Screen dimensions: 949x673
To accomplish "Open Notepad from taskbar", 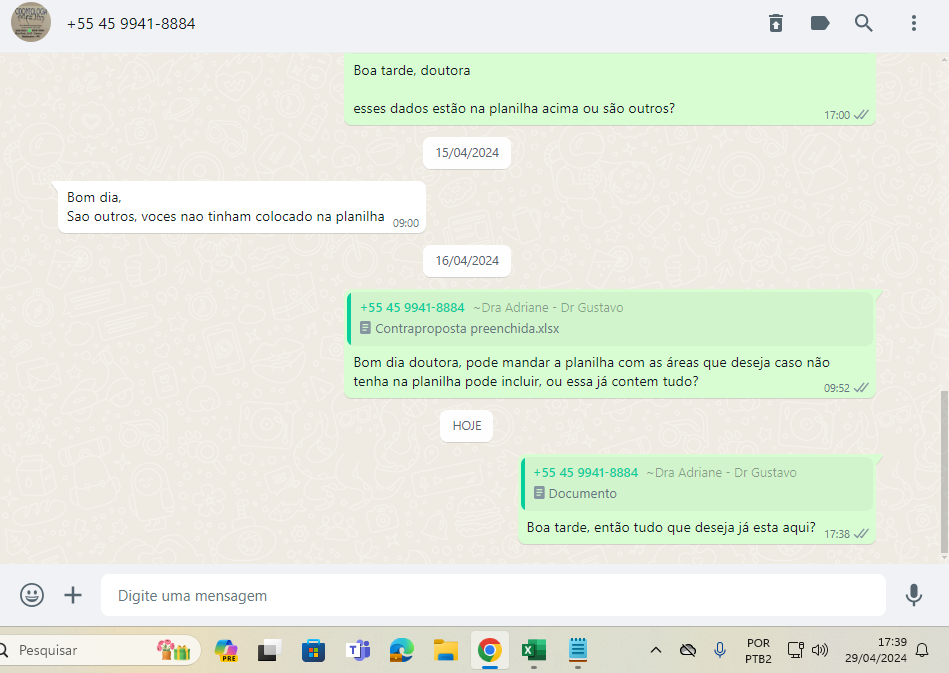I will tap(578, 650).
